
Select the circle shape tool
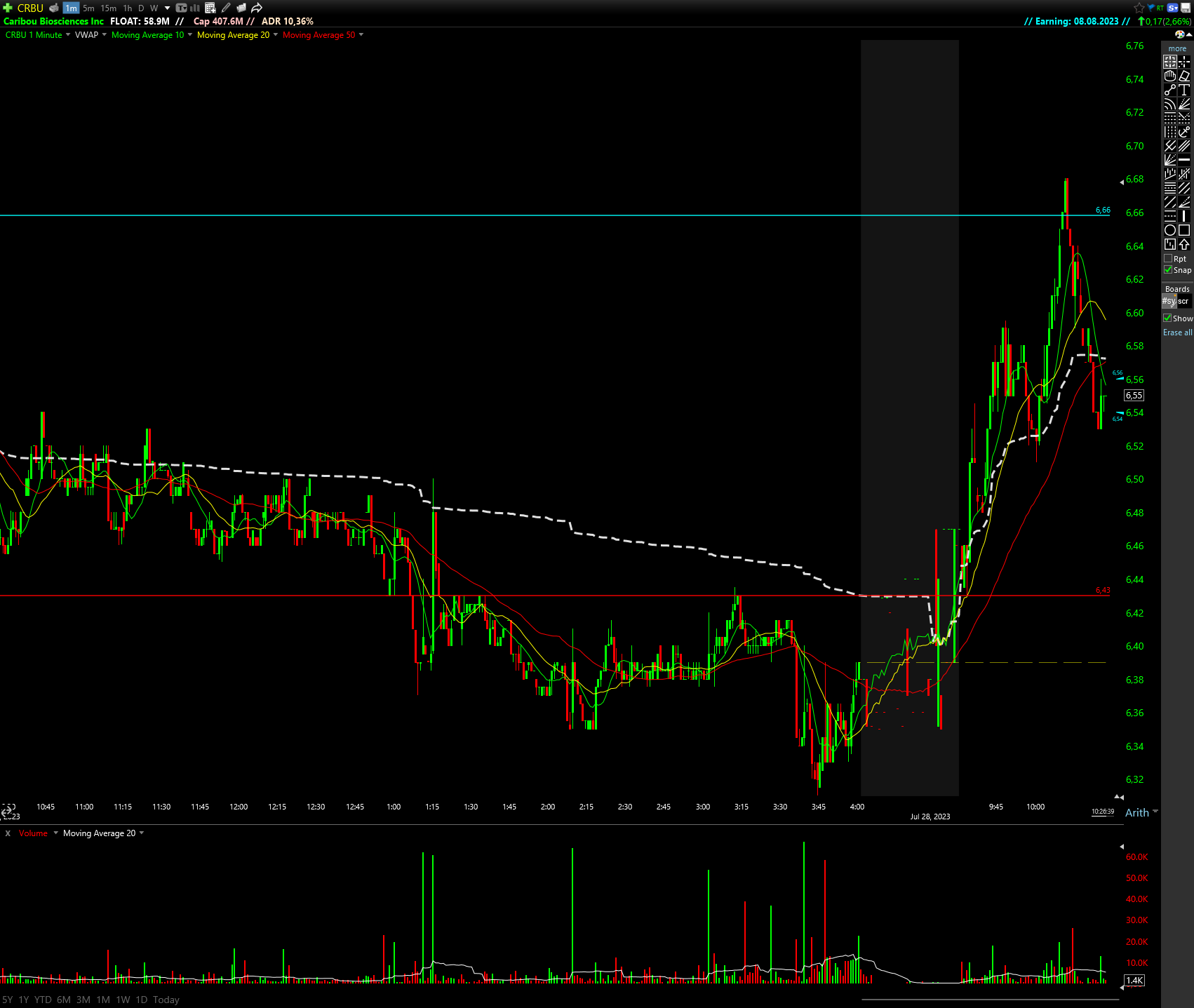click(1169, 230)
